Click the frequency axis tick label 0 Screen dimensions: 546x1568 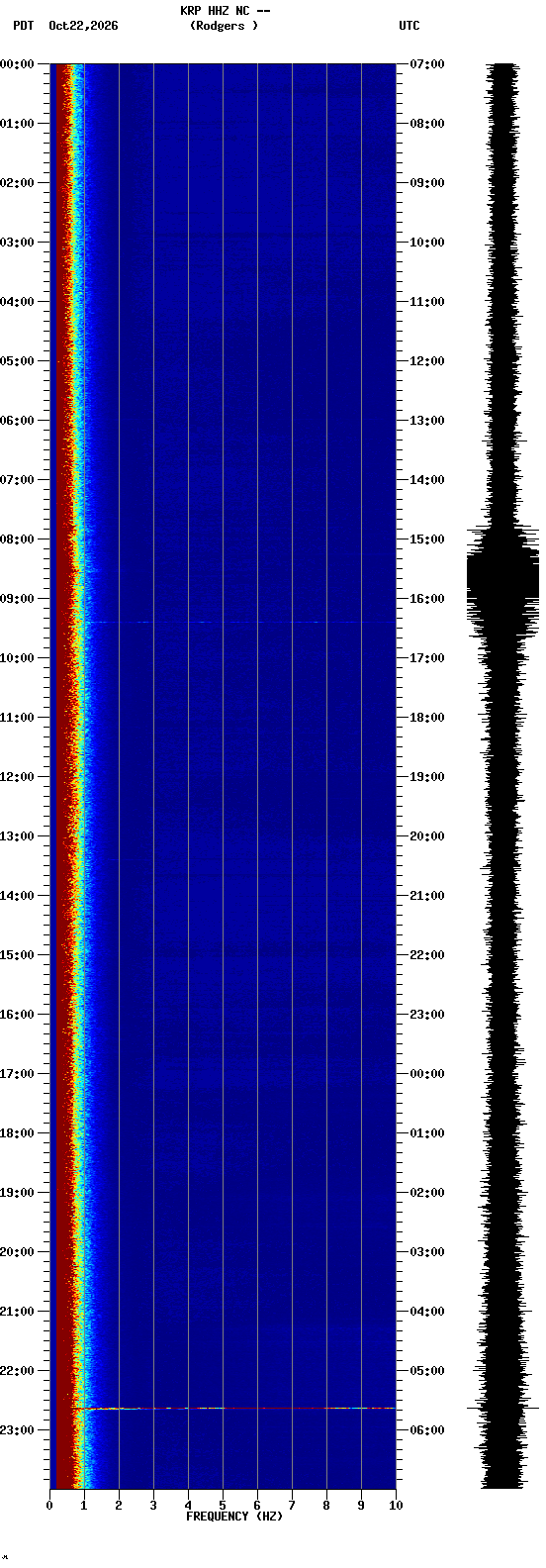click(49, 1506)
